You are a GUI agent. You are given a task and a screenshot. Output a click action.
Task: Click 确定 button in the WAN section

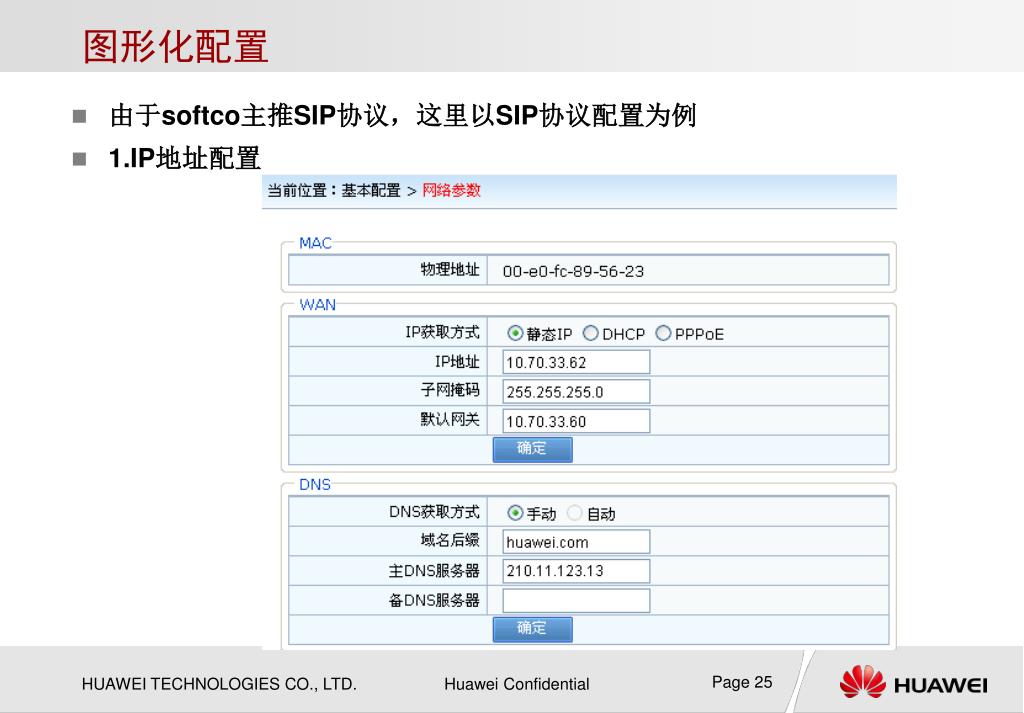click(532, 449)
